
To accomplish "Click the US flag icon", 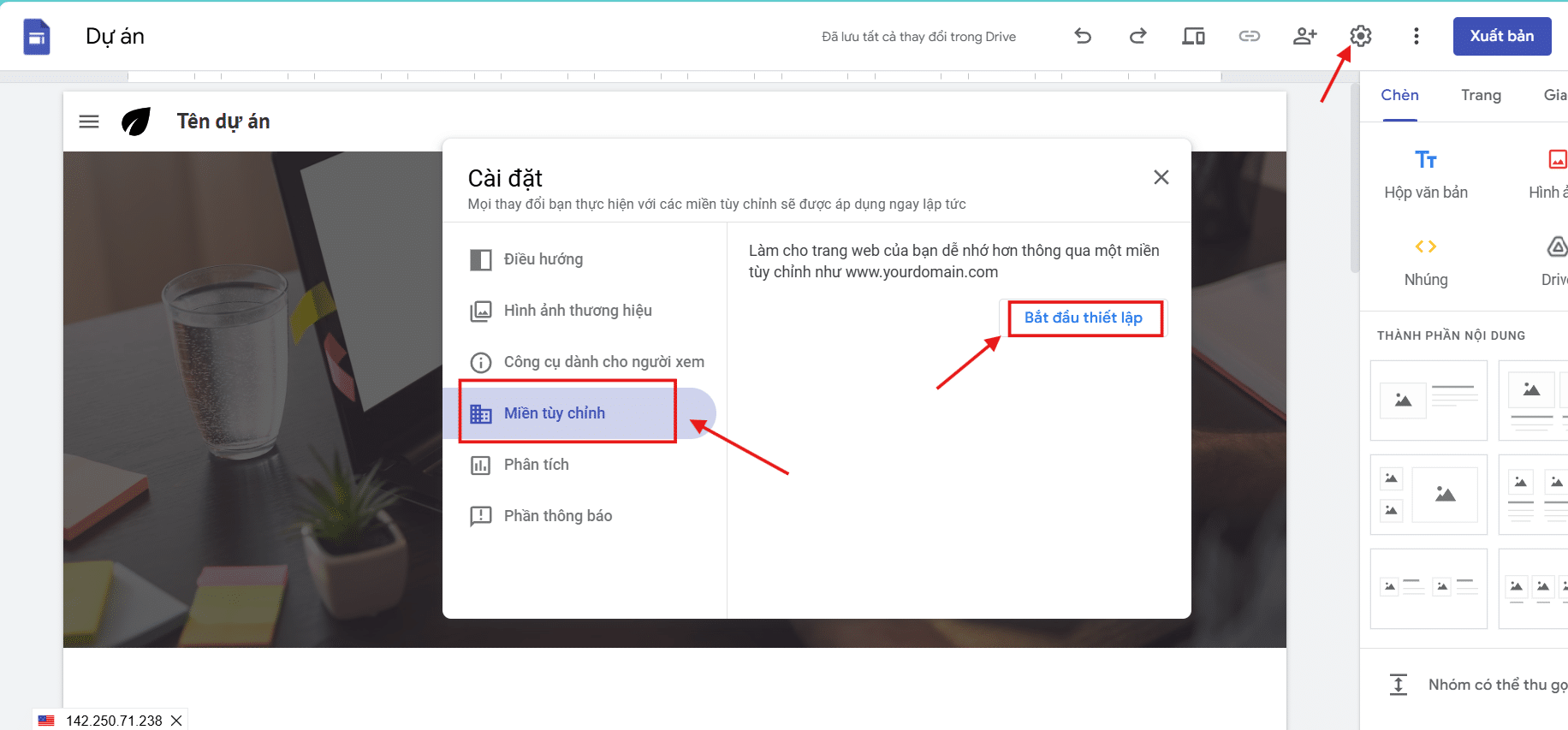I will point(46,721).
